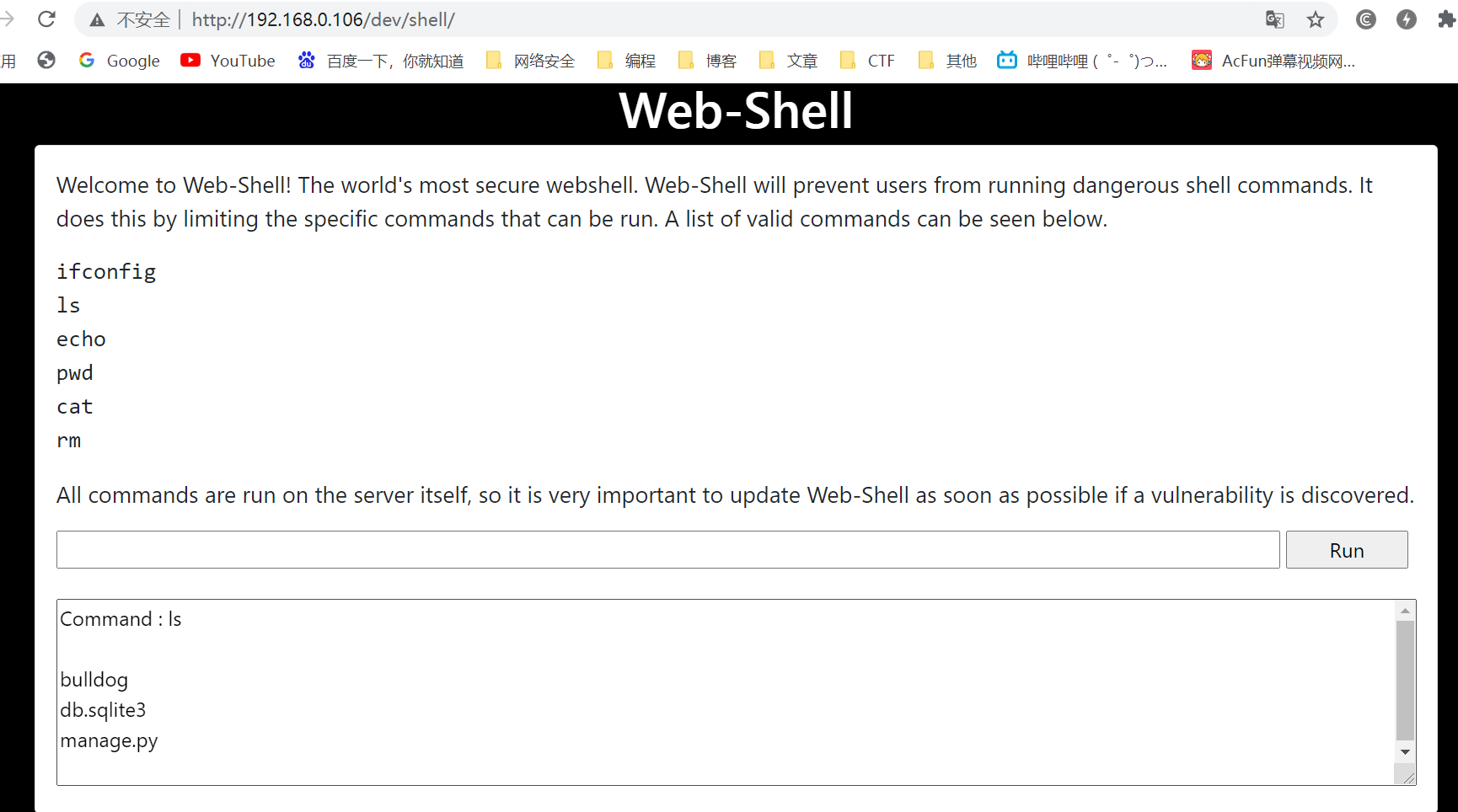Open the AcFun弹幕视频网 bookmark

click(x=1273, y=61)
